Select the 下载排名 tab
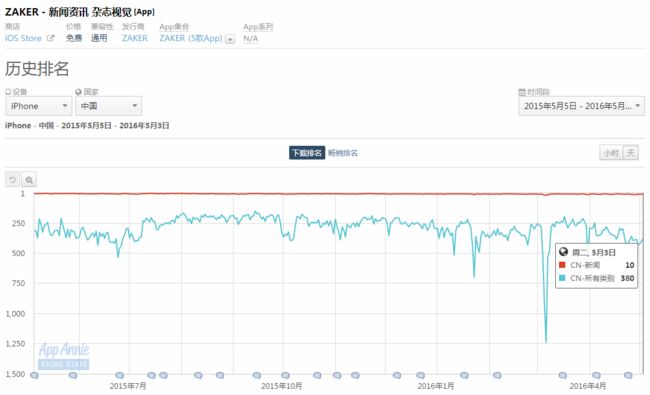 [x=307, y=153]
